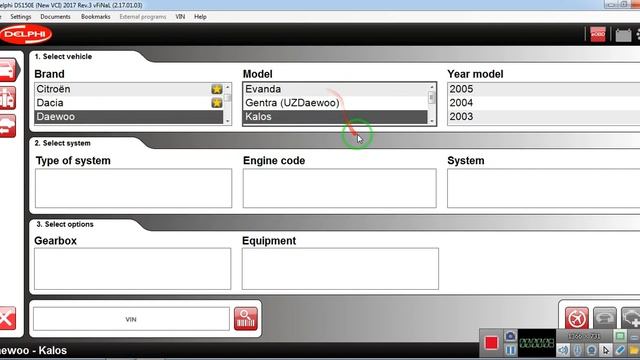Viewport: 640px width, 360px height.
Task: Toggle recorder webcam icon
Action: point(591,350)
